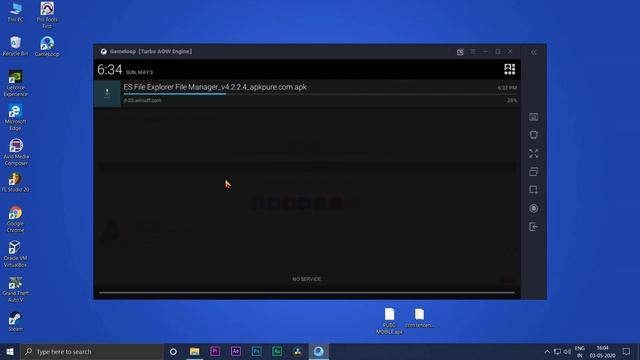Open the taskbar clock and date
Viewport: 640px width, 360px height.
click(x=602, y=351)
